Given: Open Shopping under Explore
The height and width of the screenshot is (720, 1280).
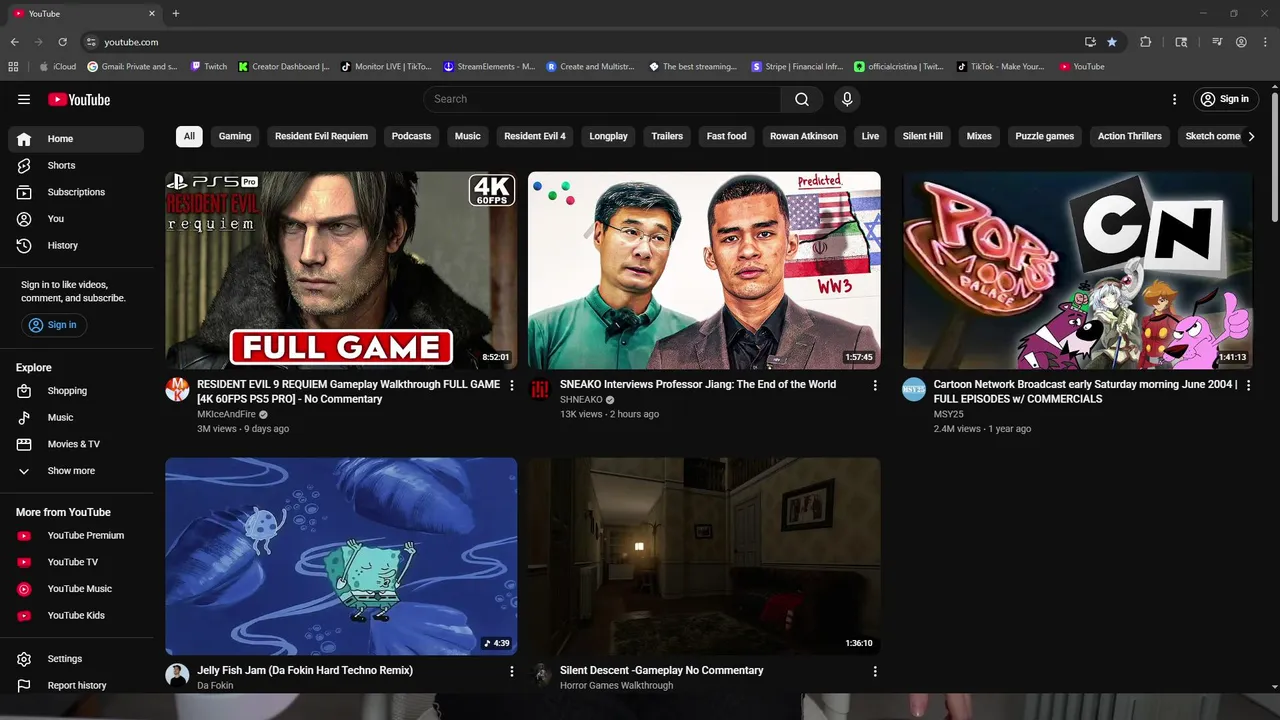Looking at the screenshot, I should coord(76,391).
